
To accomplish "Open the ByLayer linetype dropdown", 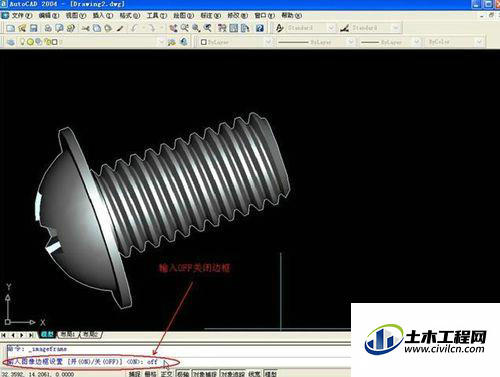I will [x=351, y=42].
